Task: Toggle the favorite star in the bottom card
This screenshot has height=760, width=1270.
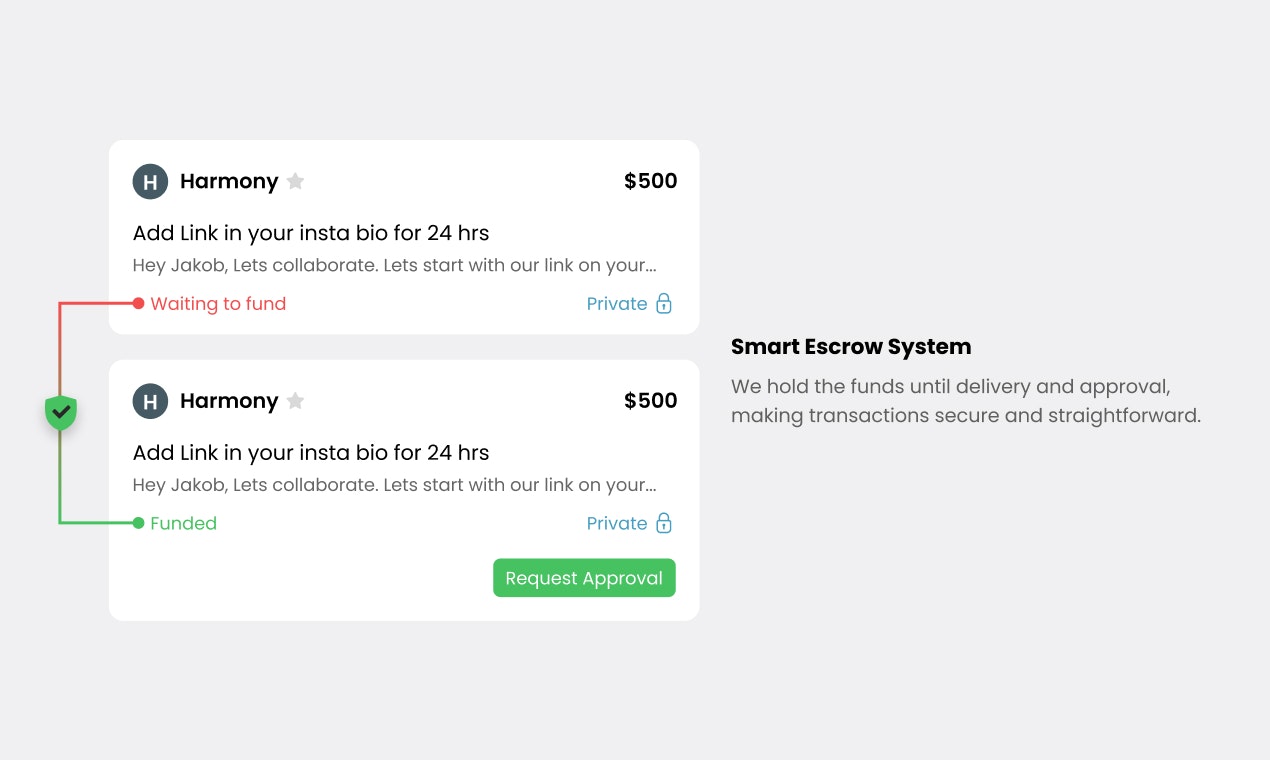Action: pos(295,401)
